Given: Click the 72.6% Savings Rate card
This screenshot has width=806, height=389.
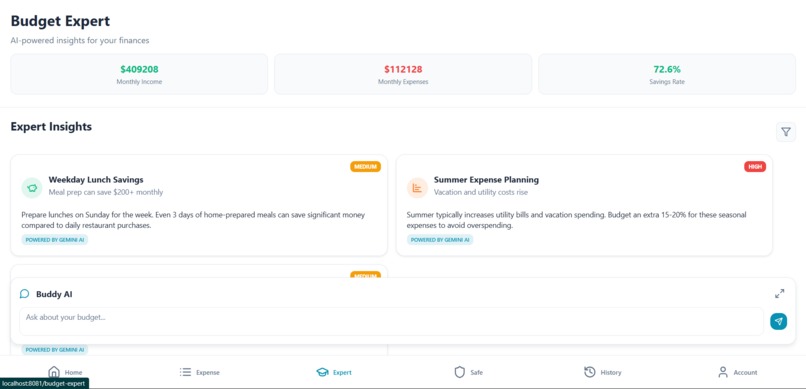Looking at the screenshot, I should point(667,74).
